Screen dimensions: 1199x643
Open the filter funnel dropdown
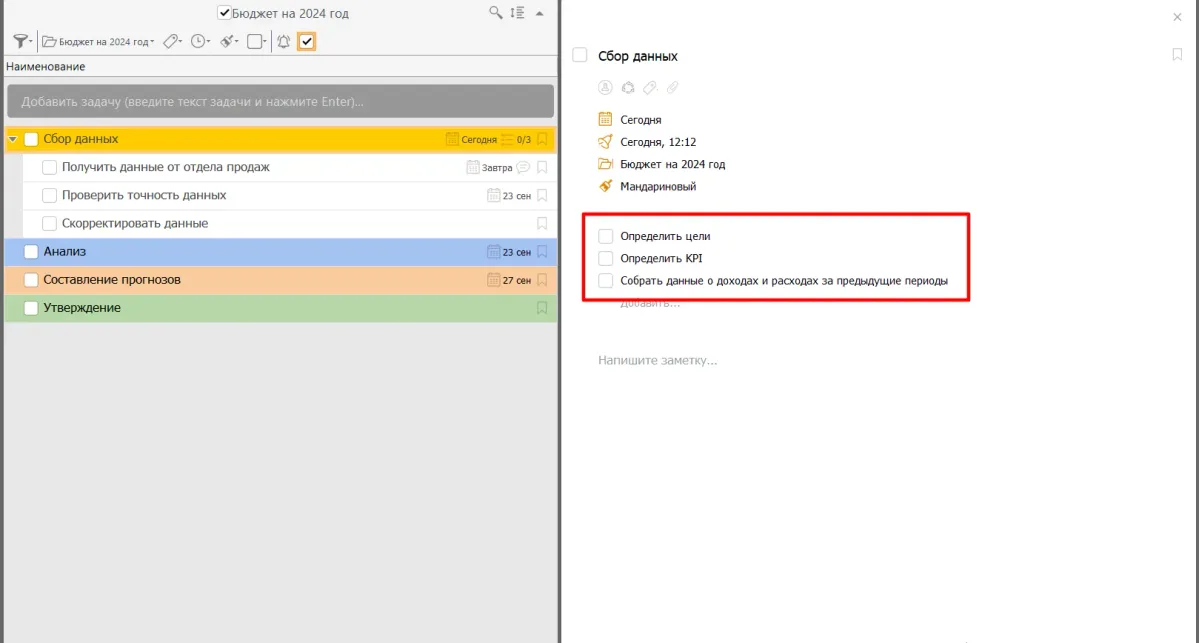click(x=21, y=41)
